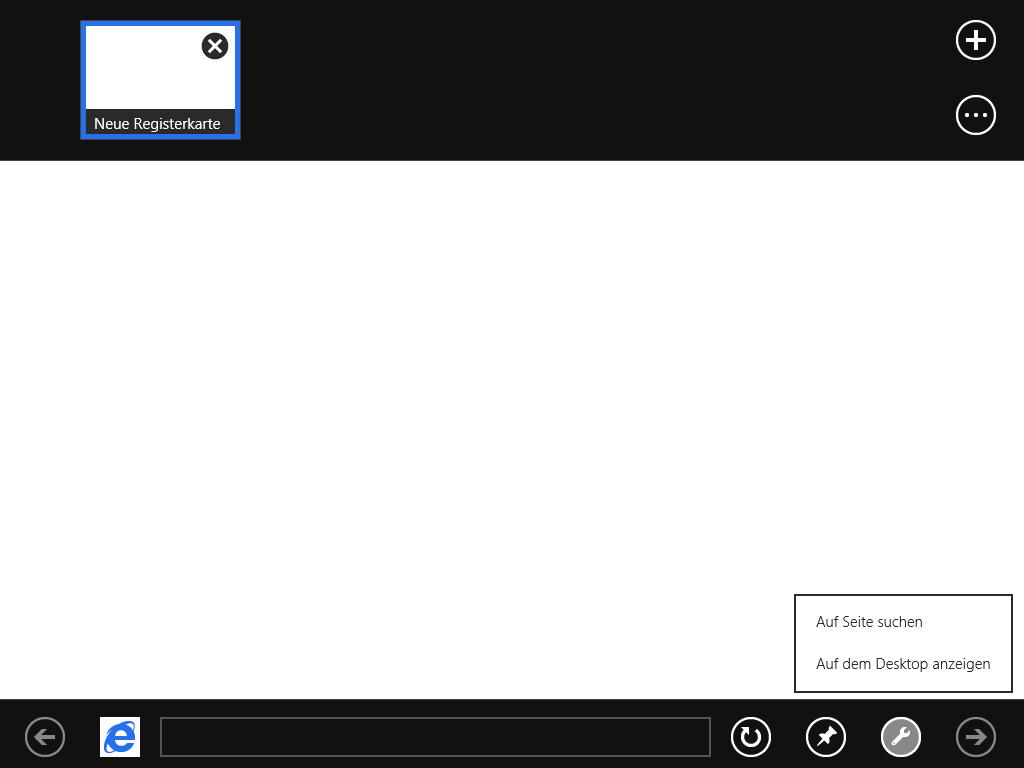Click empty space between pin and wrench buttons
Screen dimensions: 1024x768
click(863, 737)
